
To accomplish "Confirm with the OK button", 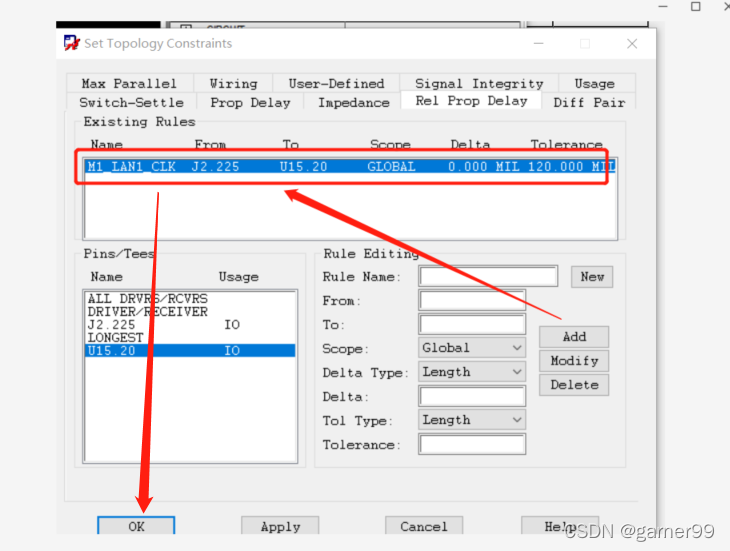I will (x=136, y=526).
